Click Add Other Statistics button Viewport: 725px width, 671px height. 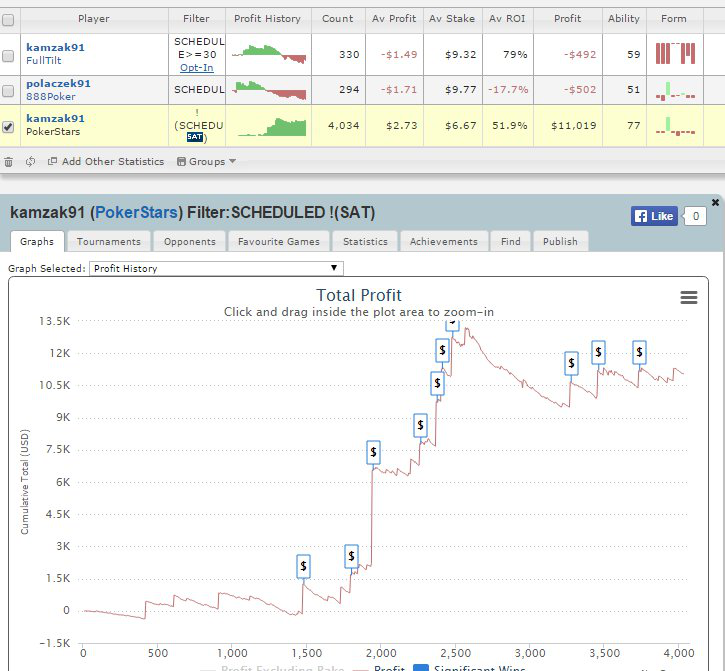tap(106, 161)
